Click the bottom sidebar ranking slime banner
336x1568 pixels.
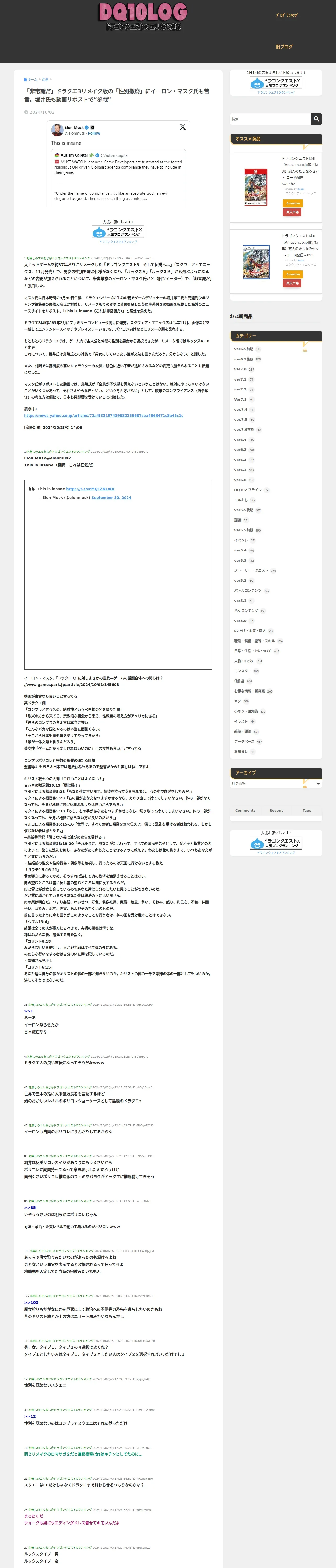point(276,843)
